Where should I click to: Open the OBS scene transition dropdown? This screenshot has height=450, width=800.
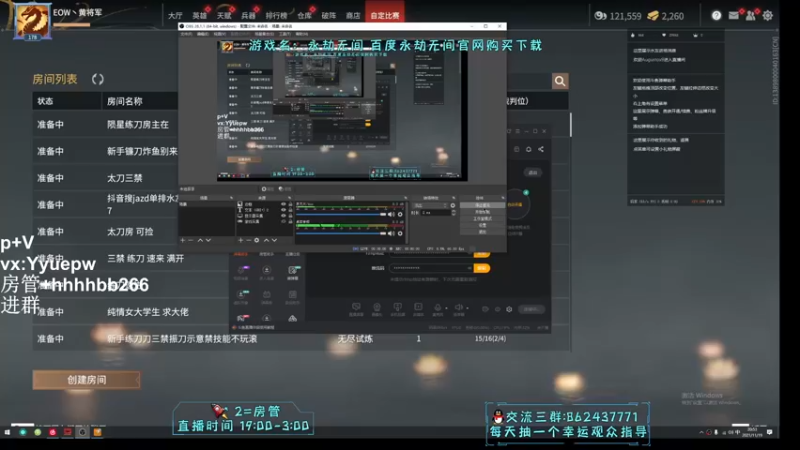(431, 206)
